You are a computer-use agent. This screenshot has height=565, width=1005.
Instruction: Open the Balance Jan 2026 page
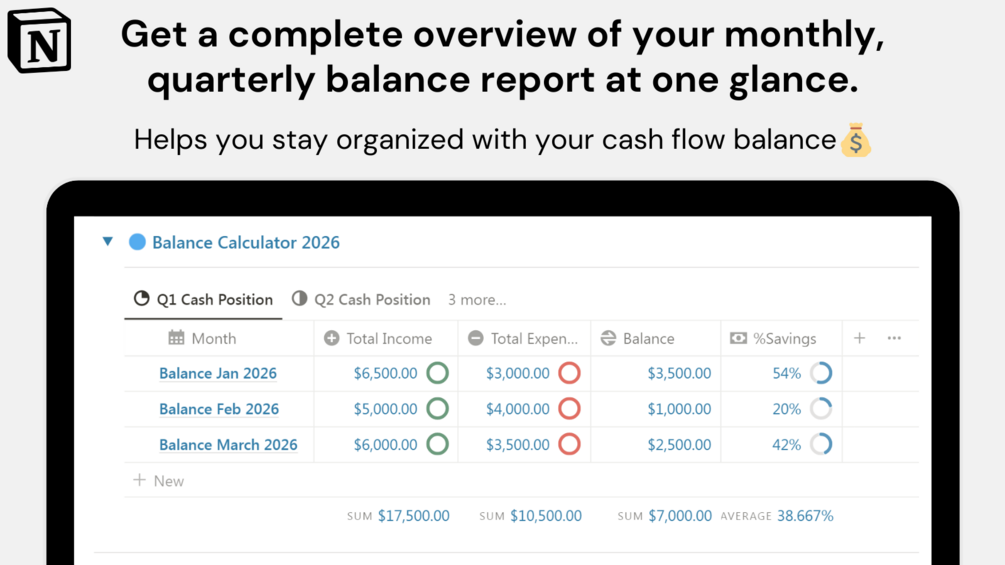(218, 373)
